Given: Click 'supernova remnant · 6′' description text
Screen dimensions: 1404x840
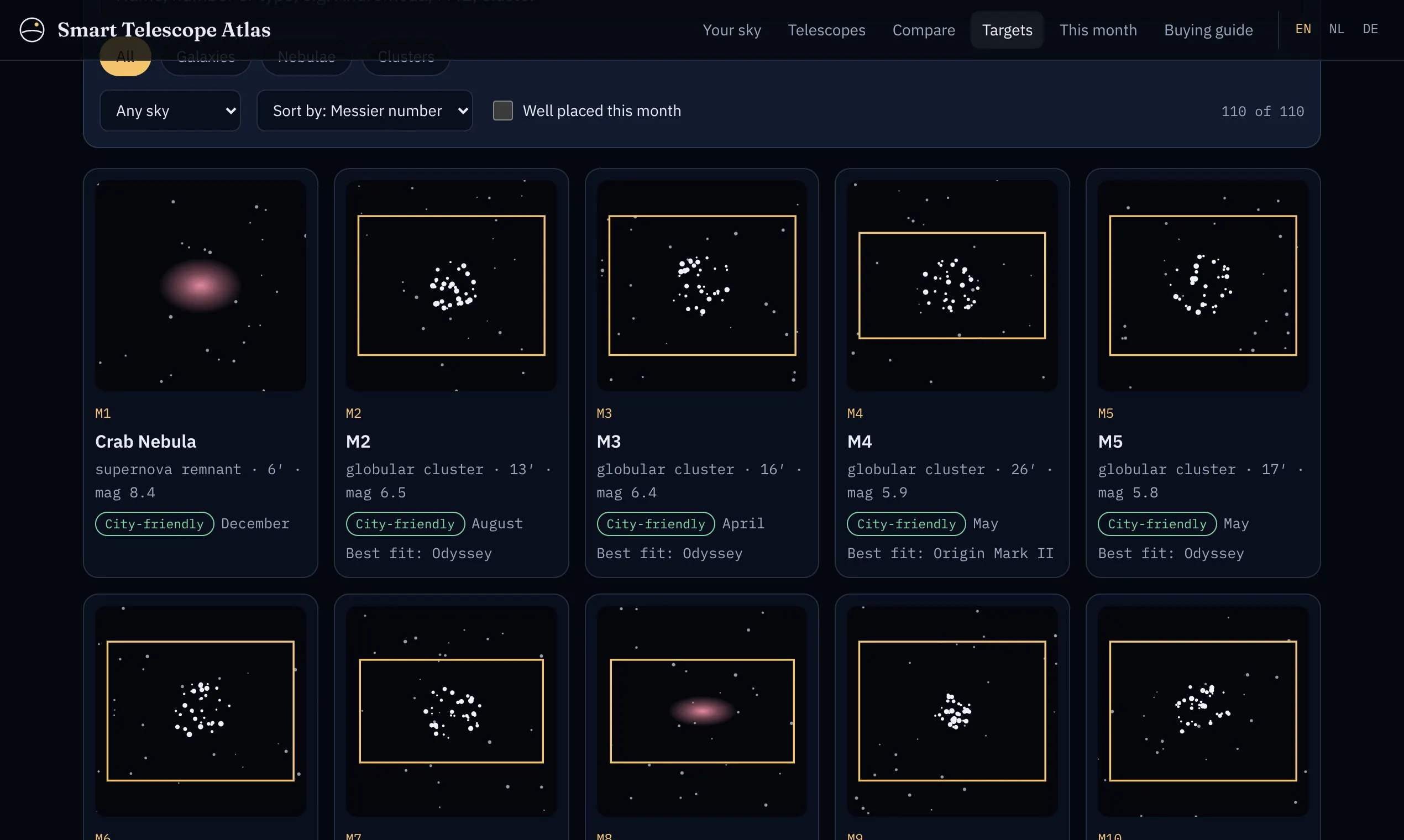Looking at the screenshot, I should click(189, 470).
